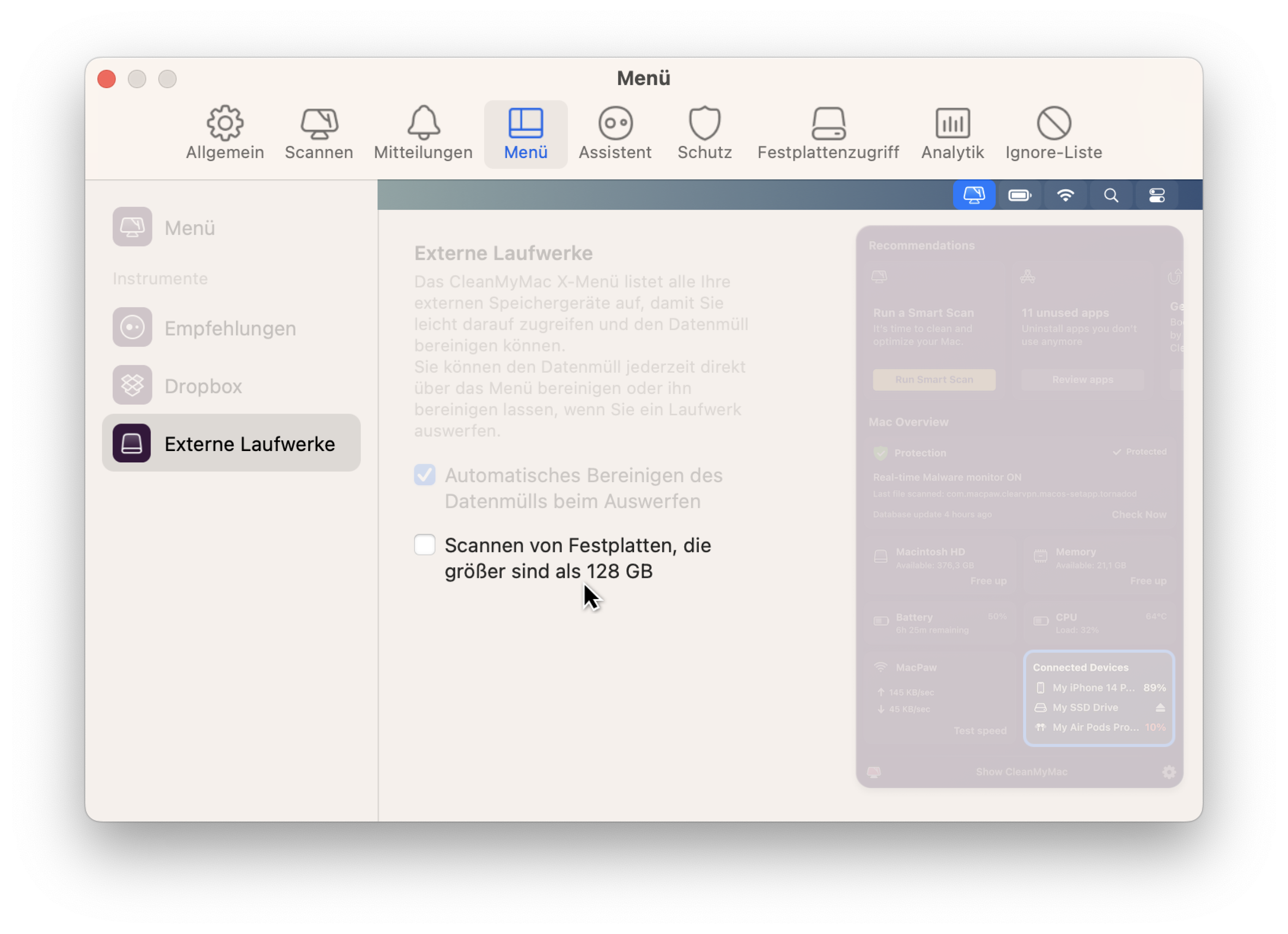Close the preferences window
The image size is (1288, 934).
pos(107,79)
